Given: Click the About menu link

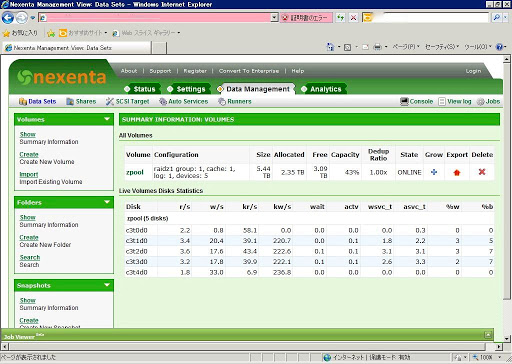Looking at the screenshot, I should point(129,71).
